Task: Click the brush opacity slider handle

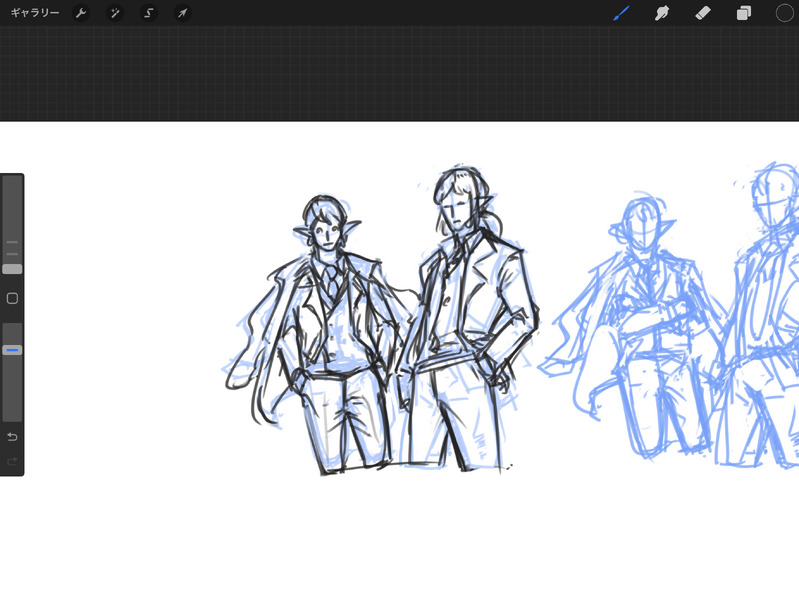Action: 12,350
